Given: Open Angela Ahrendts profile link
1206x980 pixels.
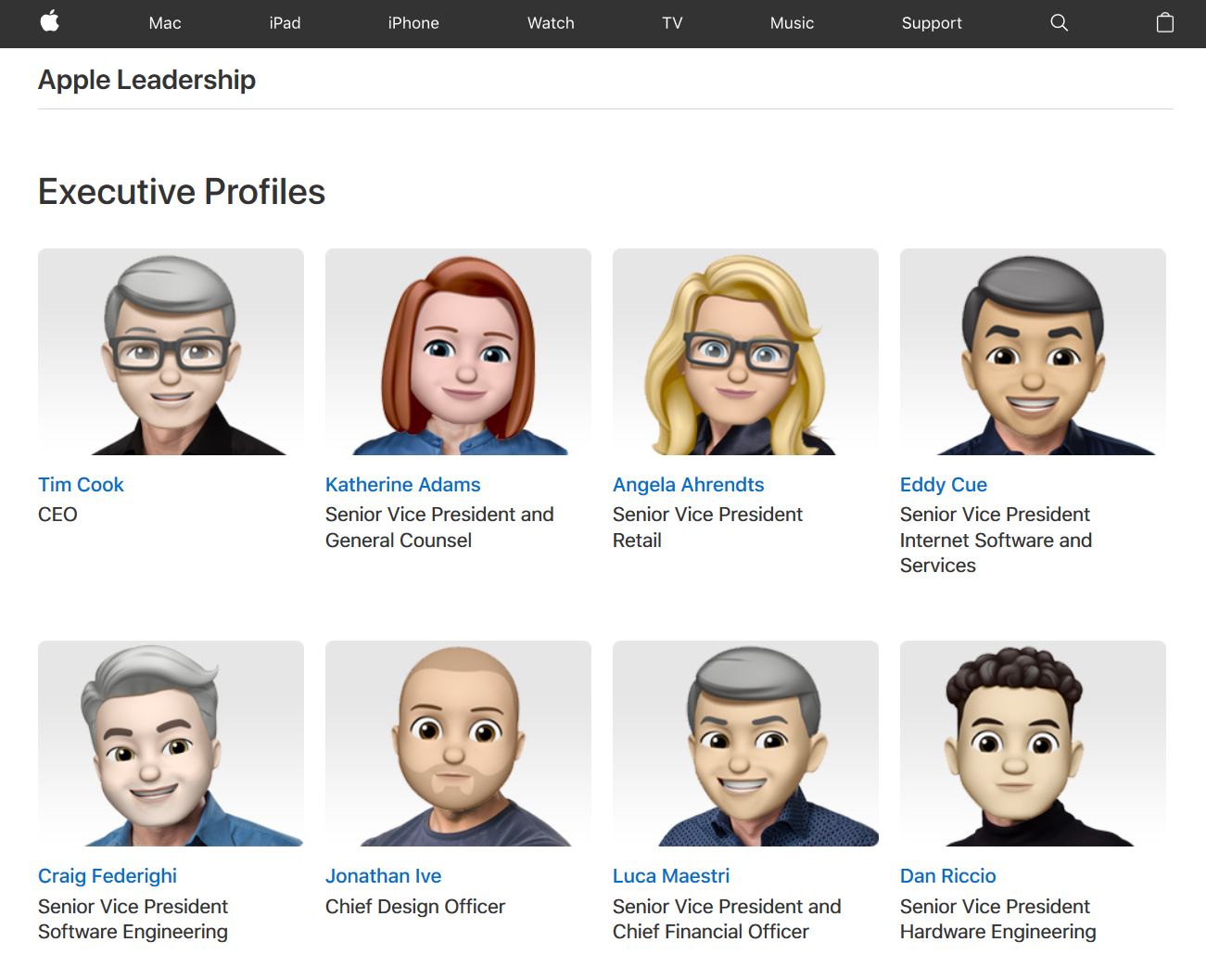Looking at the screenshot, I should pos(688,485).
